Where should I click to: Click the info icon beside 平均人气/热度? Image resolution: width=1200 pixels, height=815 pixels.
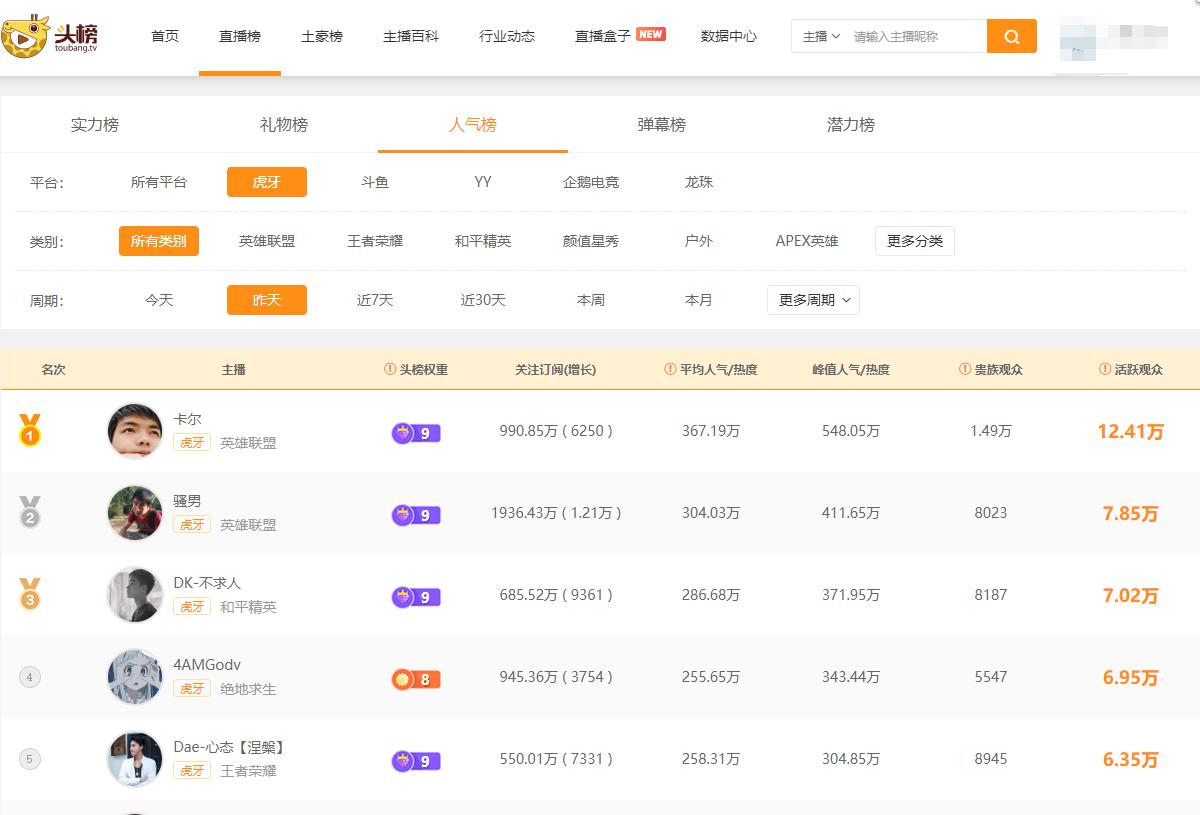[670, 369]
